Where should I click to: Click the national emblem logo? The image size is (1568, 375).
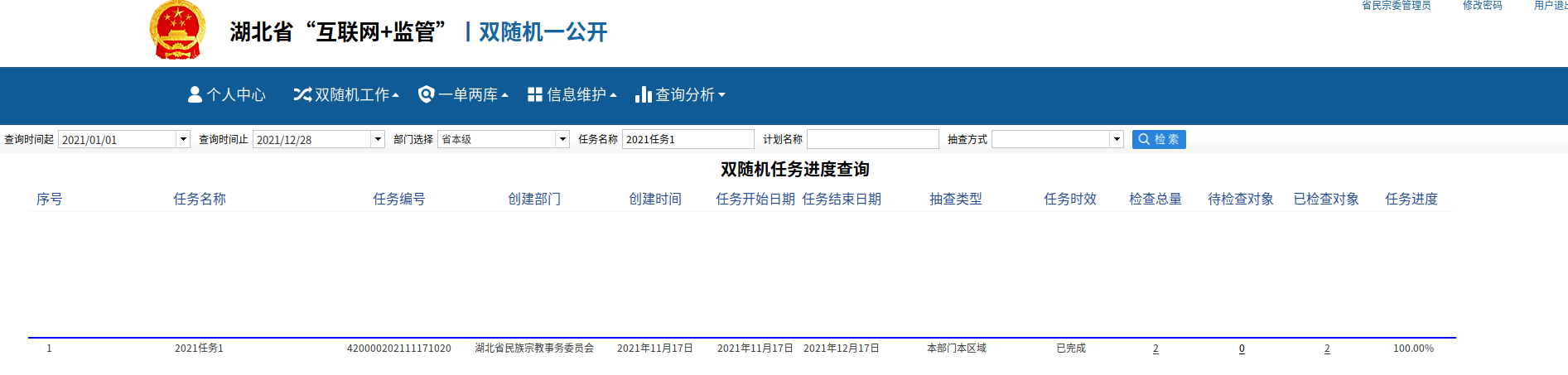tap(177, 31)
